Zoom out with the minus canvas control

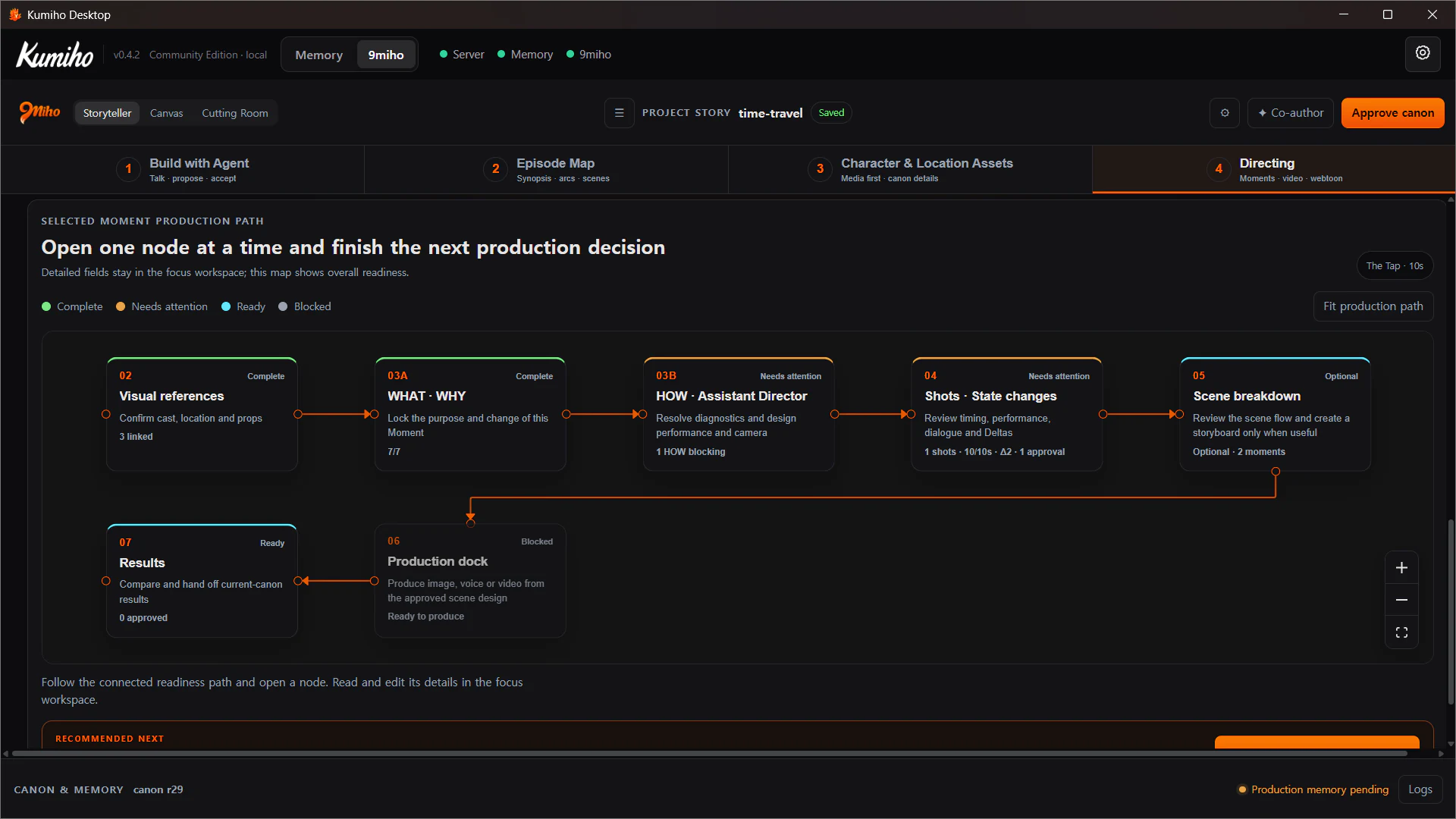[1401, 600]
